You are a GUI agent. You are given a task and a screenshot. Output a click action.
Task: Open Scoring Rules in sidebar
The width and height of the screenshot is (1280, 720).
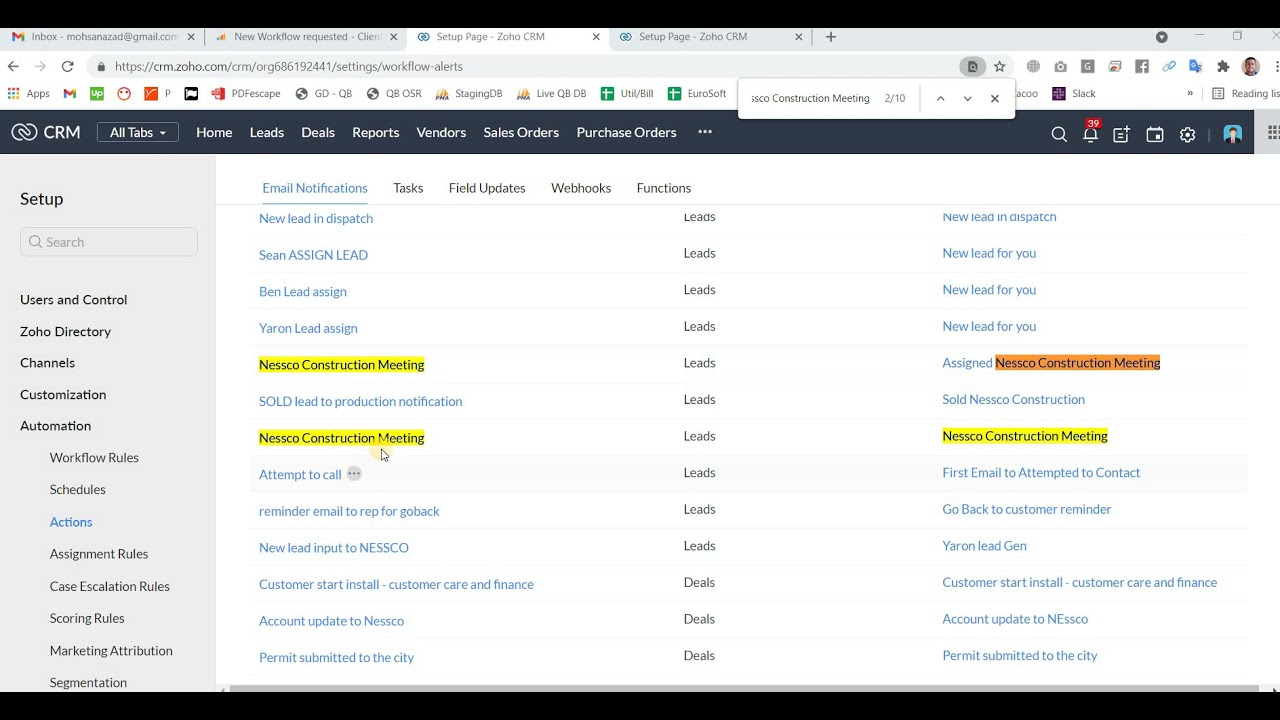pos(87,618)
